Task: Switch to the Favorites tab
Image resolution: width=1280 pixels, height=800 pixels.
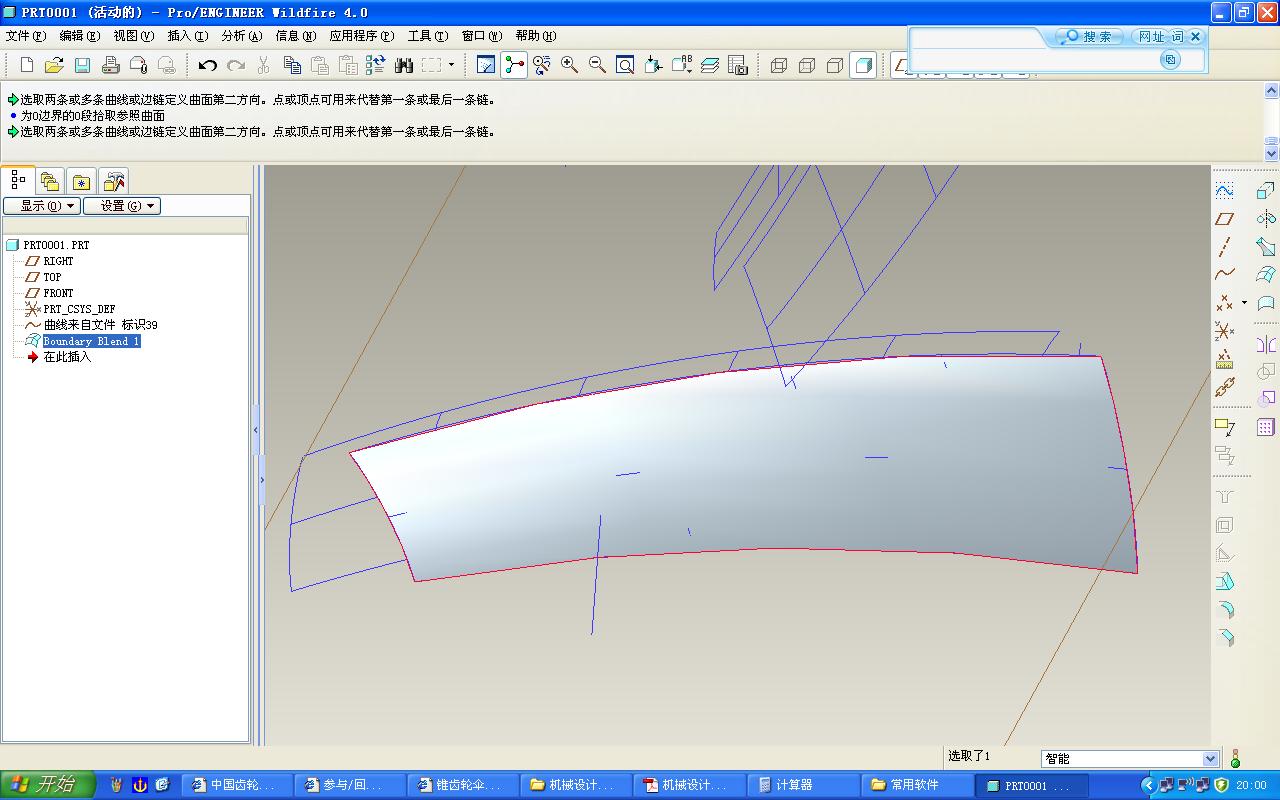Action: (82, 181)
